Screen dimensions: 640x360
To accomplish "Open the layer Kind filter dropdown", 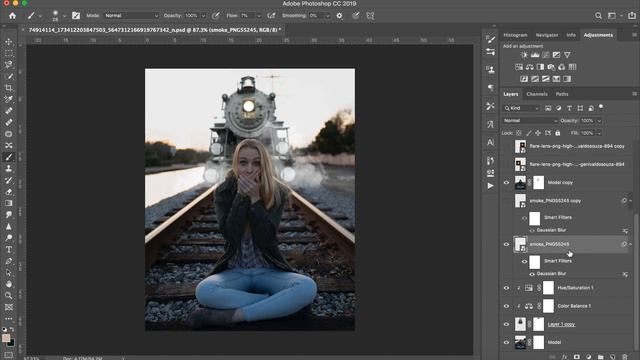I will coord(521,108).
